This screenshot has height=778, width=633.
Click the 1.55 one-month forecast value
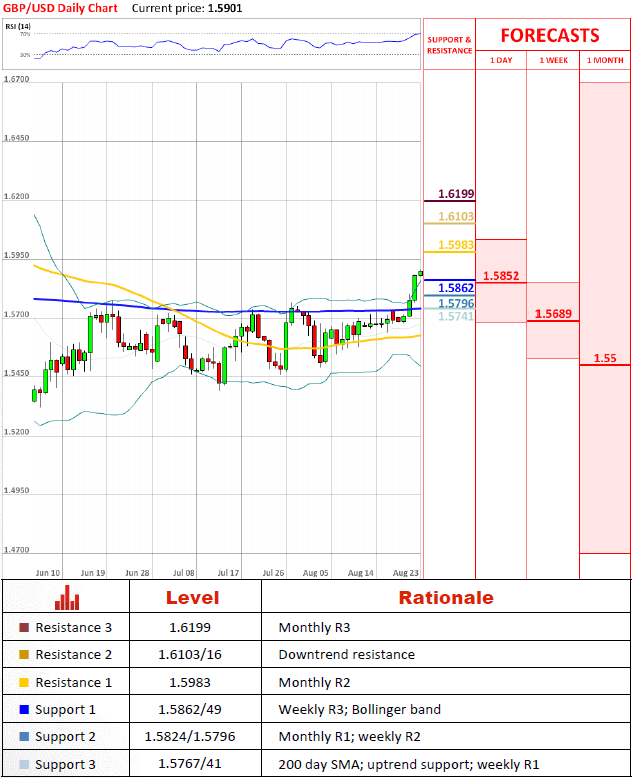(604, 358)
